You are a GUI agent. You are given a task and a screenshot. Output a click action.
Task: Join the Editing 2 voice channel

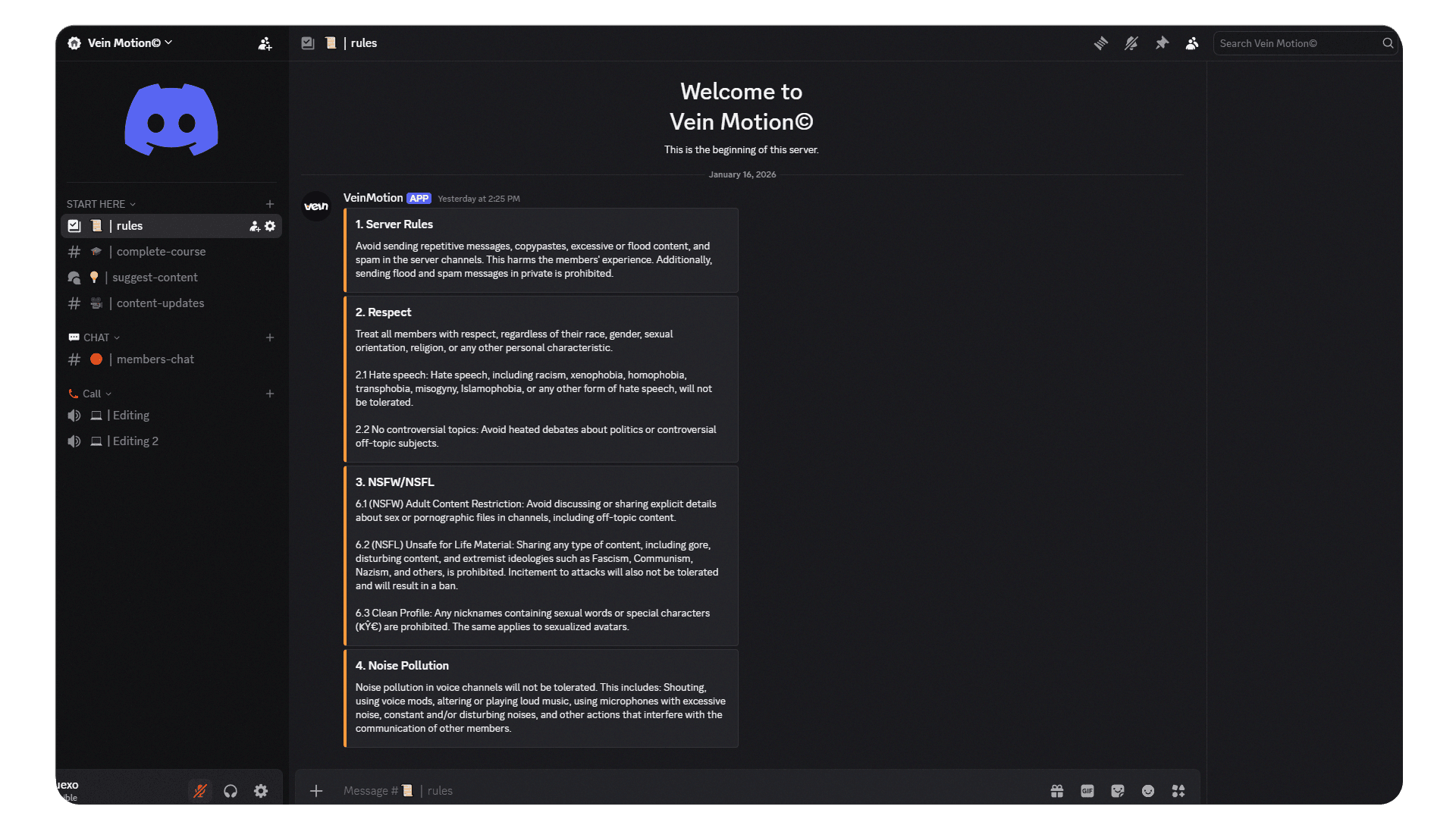(x=135, y=441)
